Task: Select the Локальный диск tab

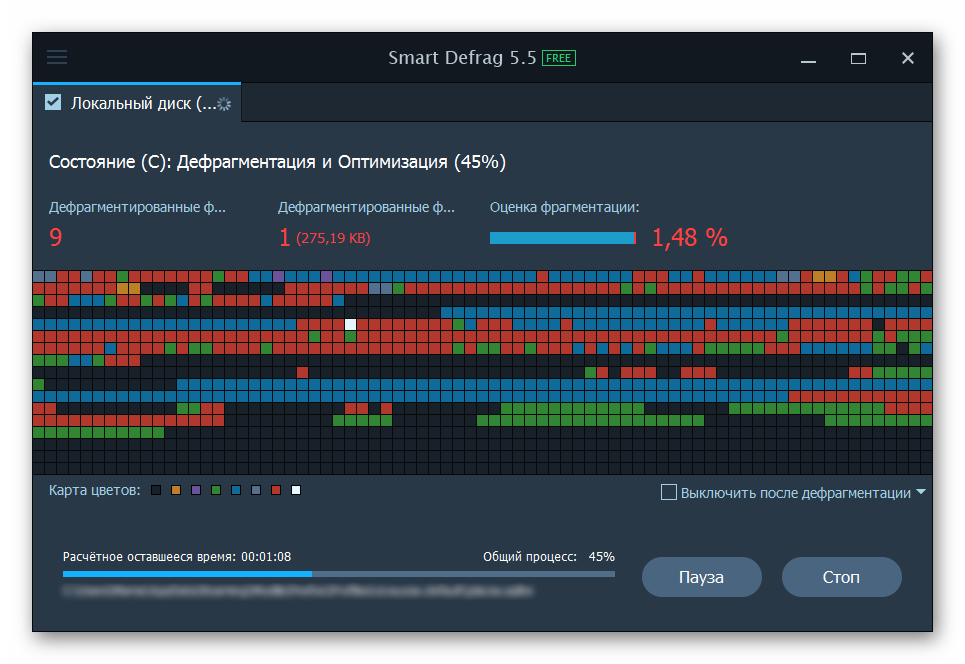Action: tap(137, 103)
